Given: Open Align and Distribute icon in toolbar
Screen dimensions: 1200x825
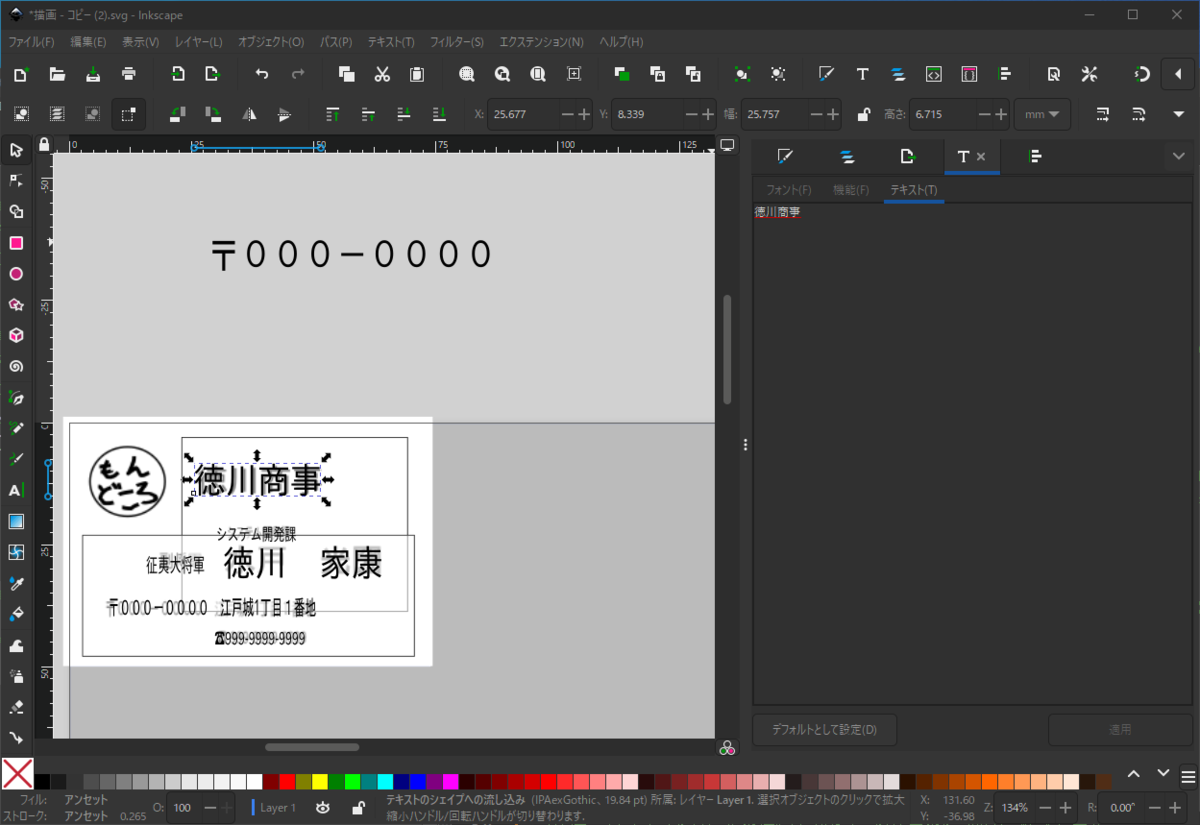Looking at the screenshot, I should tap(1005, 74).
